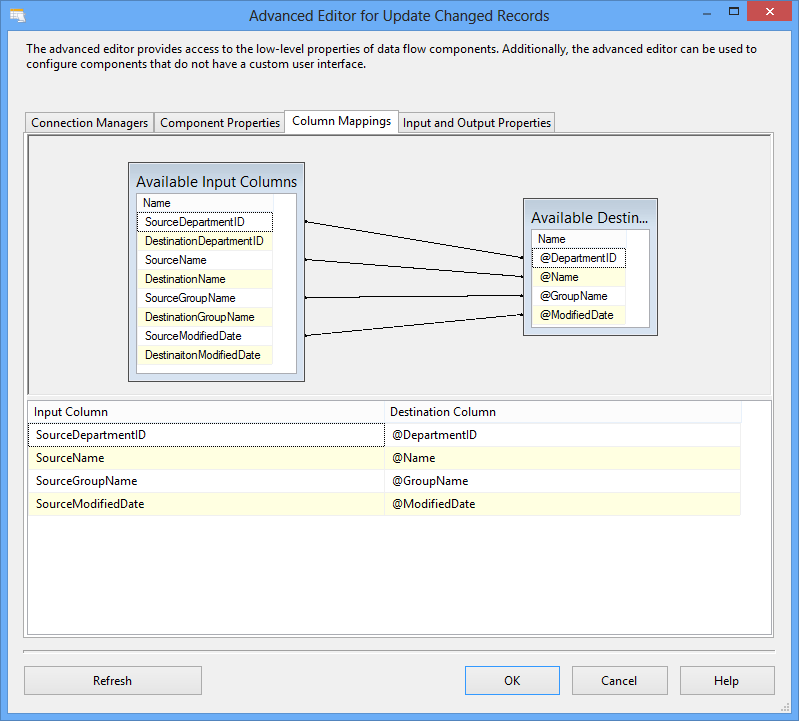This screenshot has width=799, height=721.
Task: Open the Connection Managers tab
Action: coord(90,123)
